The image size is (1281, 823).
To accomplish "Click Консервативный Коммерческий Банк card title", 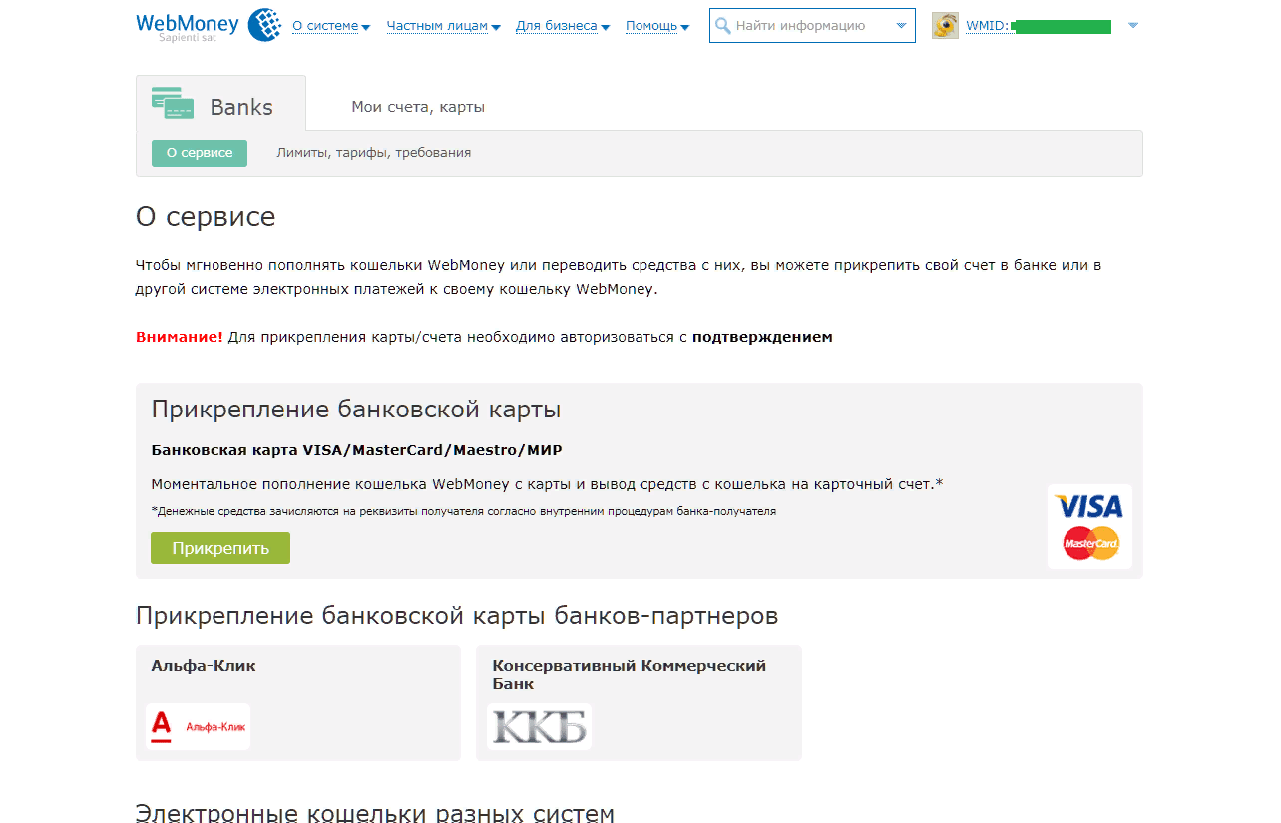I will (x=629, y=675).
